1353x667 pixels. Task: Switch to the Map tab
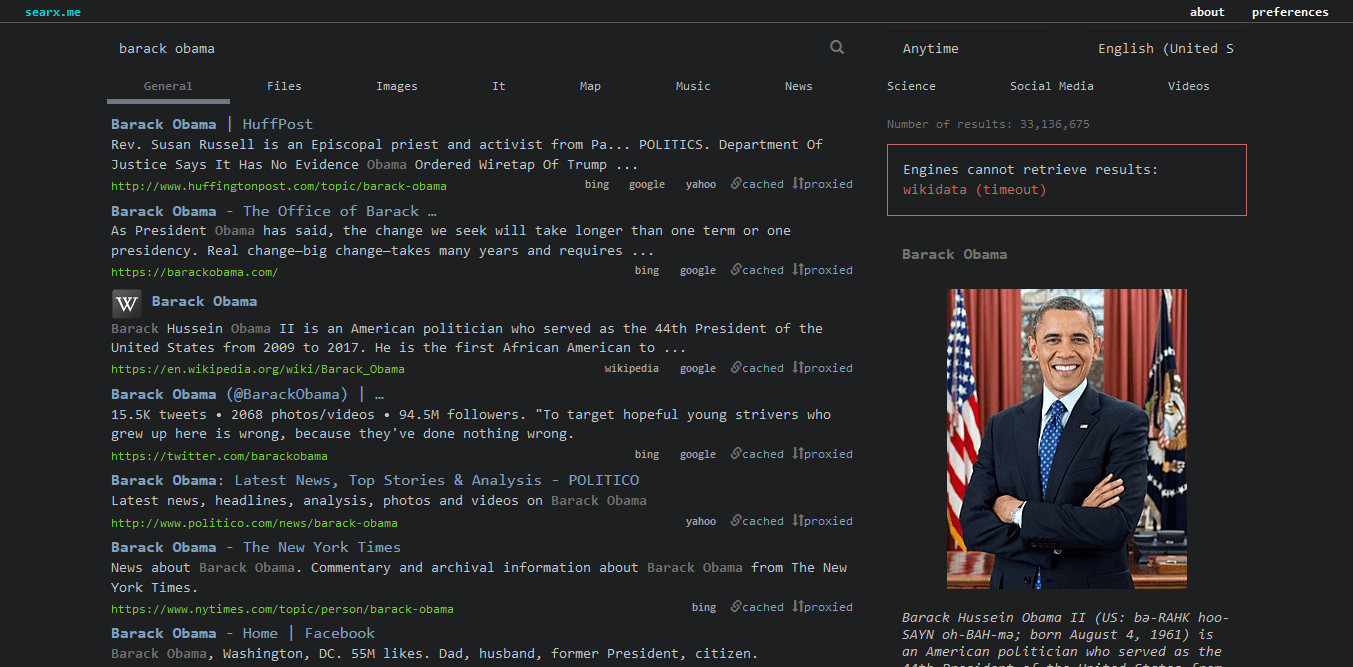(x=590, y=86)
